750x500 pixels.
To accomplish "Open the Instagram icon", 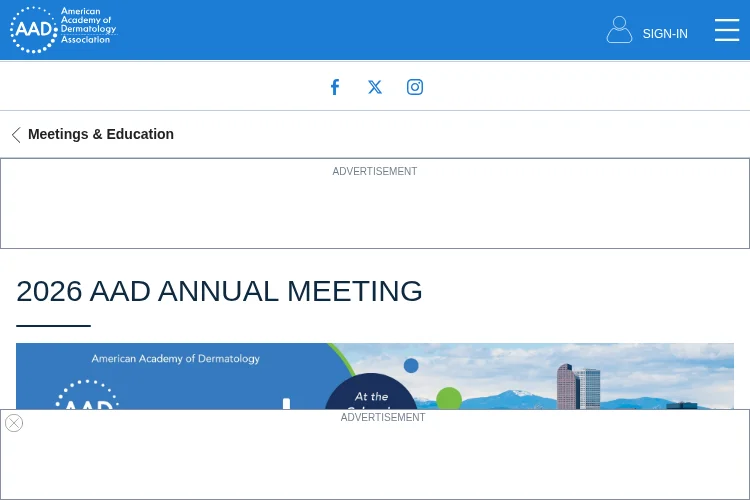I will 415,87.
